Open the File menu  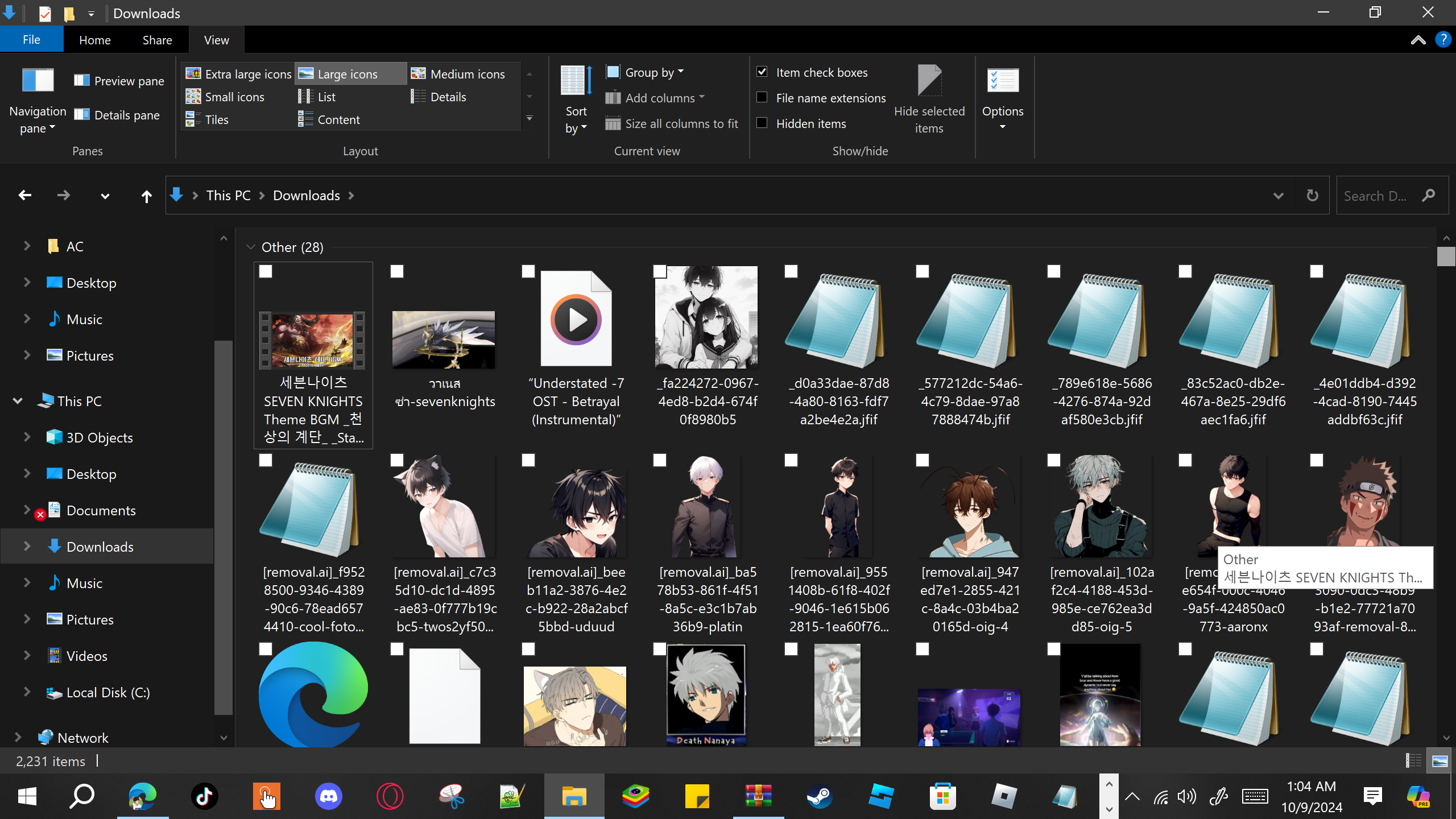(31, 40)
